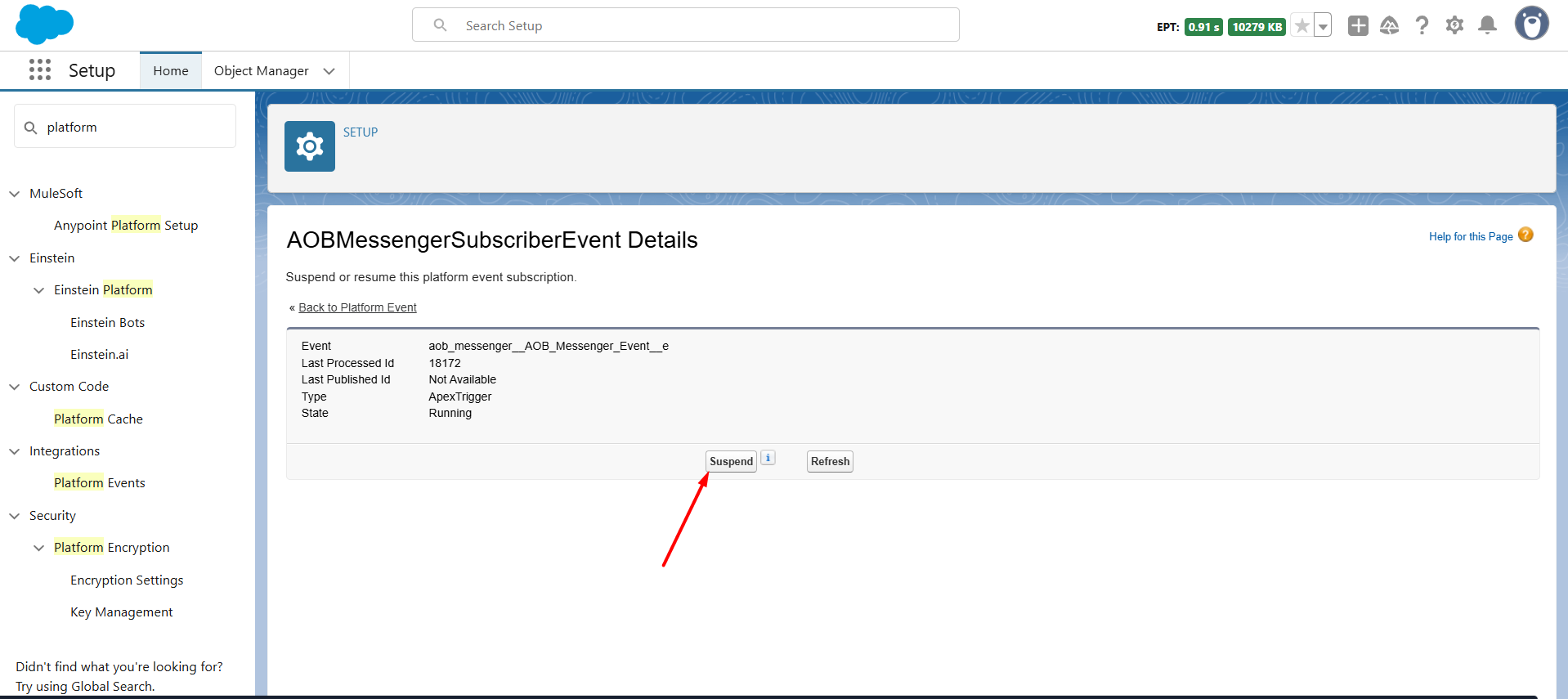Open the user profile avatar
Image resolution: width=1568 pixels, height=699 pixels.
point(1531,24)
